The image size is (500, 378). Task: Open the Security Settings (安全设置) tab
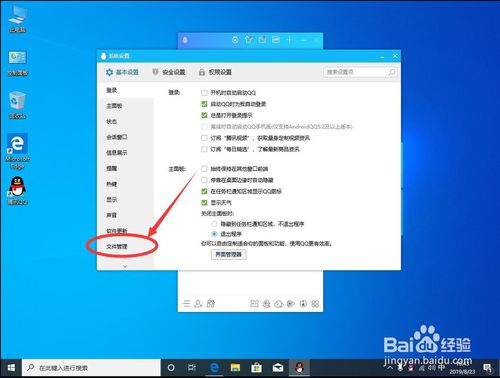pos(169,72)
